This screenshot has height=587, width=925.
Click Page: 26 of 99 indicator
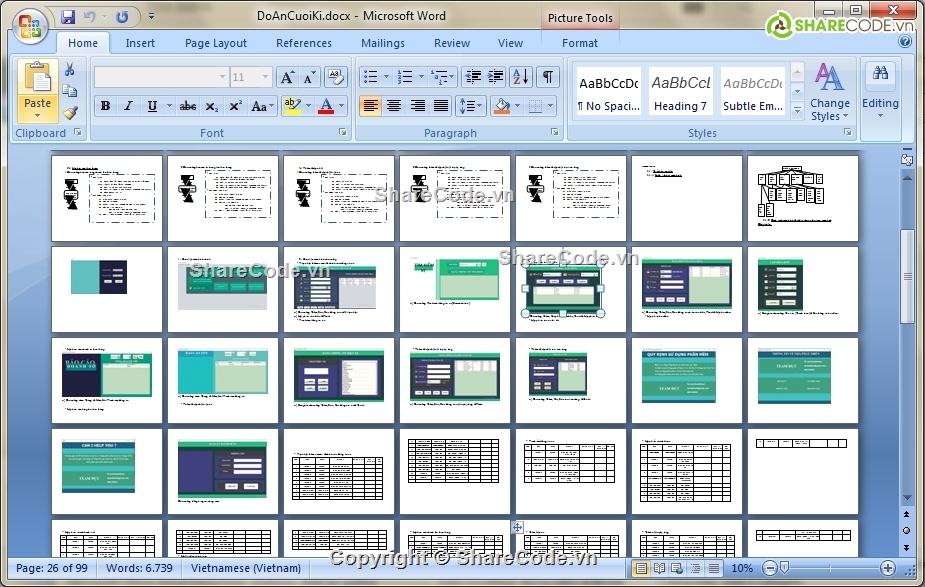[x=51, y=568]
